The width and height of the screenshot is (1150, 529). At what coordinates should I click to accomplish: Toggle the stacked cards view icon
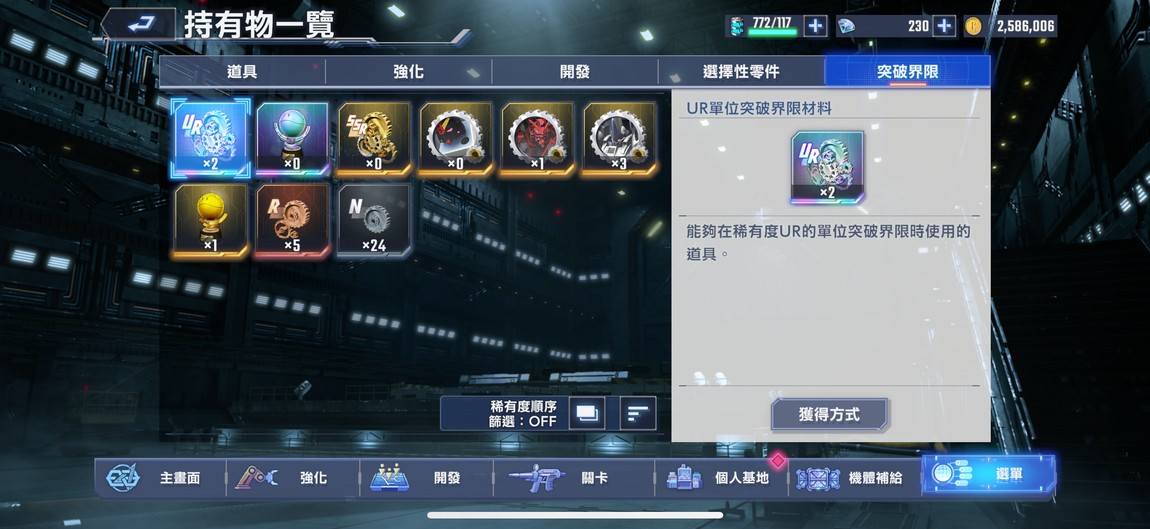(587, 413)
